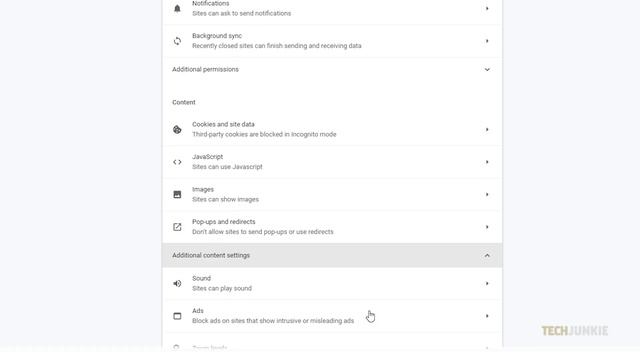Open Pop-ups and redirects settings
Image resolution: width=640 pixels, height=360 pixels.
332,227
